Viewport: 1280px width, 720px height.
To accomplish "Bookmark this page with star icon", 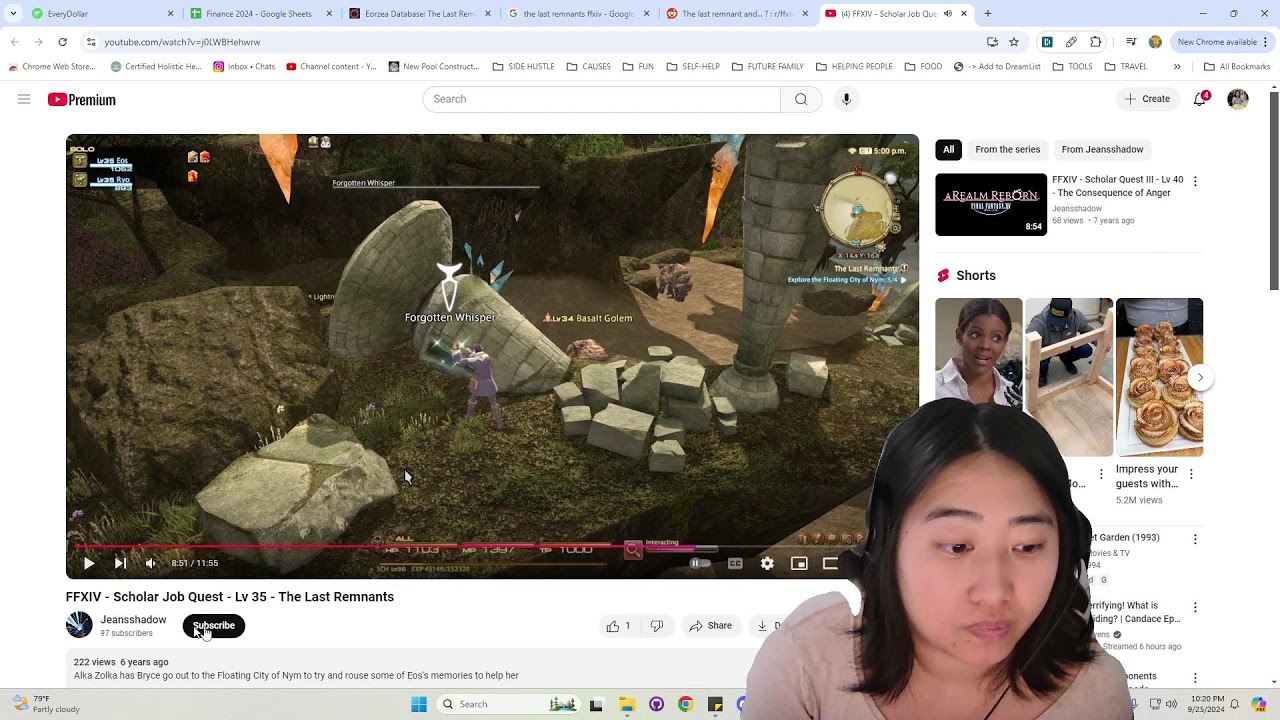I will click(1014, 42).
